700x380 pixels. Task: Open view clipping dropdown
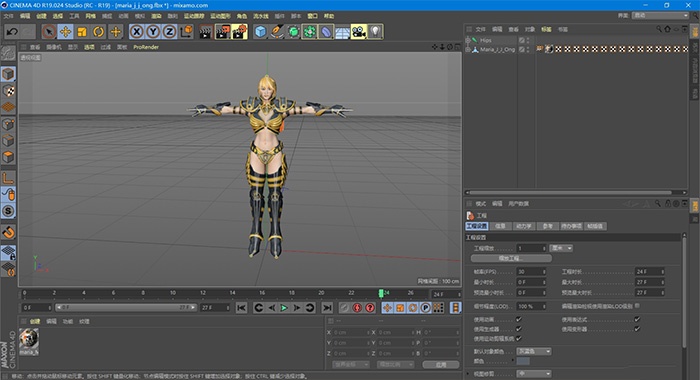coord(534,374)
